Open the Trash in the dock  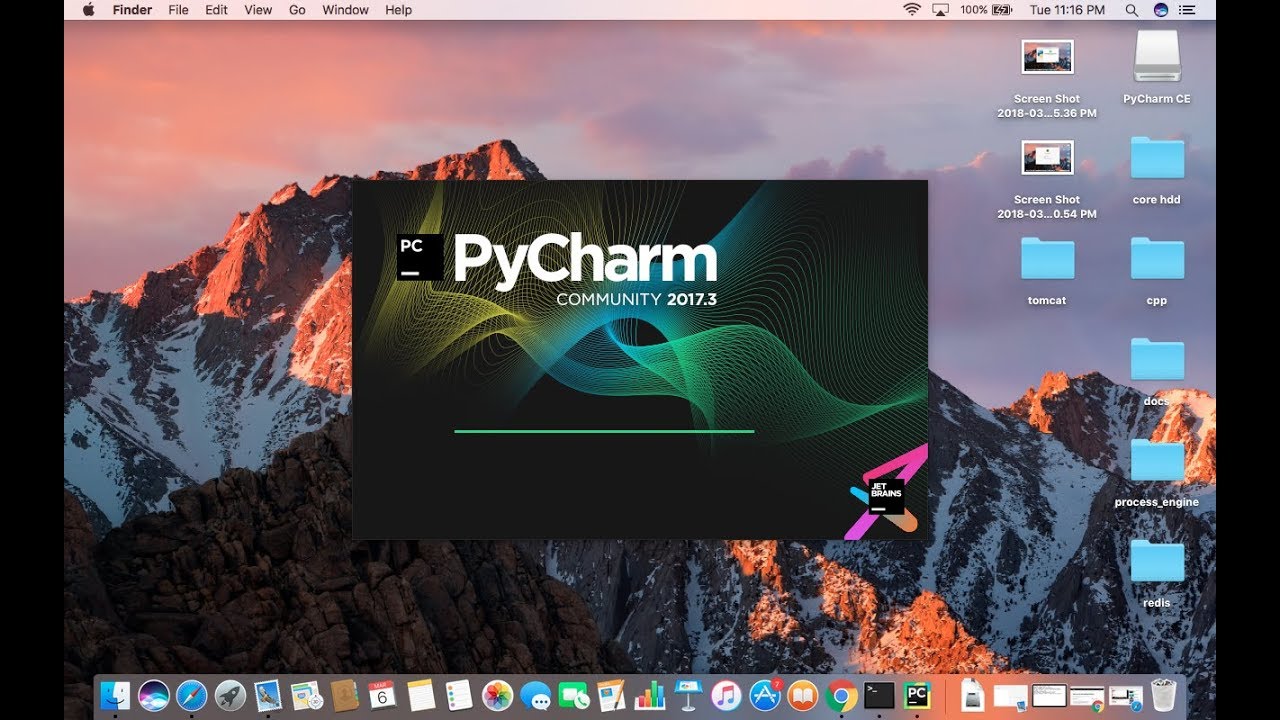click(1163, 695)
